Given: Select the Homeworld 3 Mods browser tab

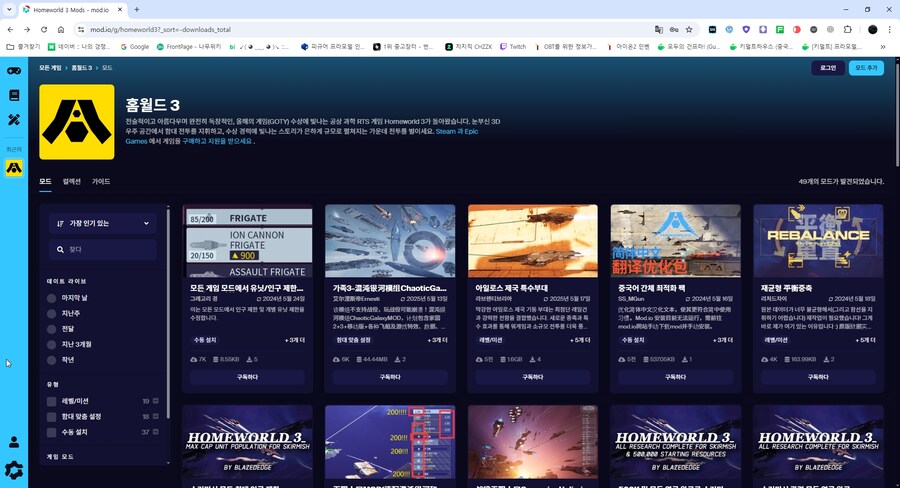Looking at the screenshot, I should tap(72, 10).
